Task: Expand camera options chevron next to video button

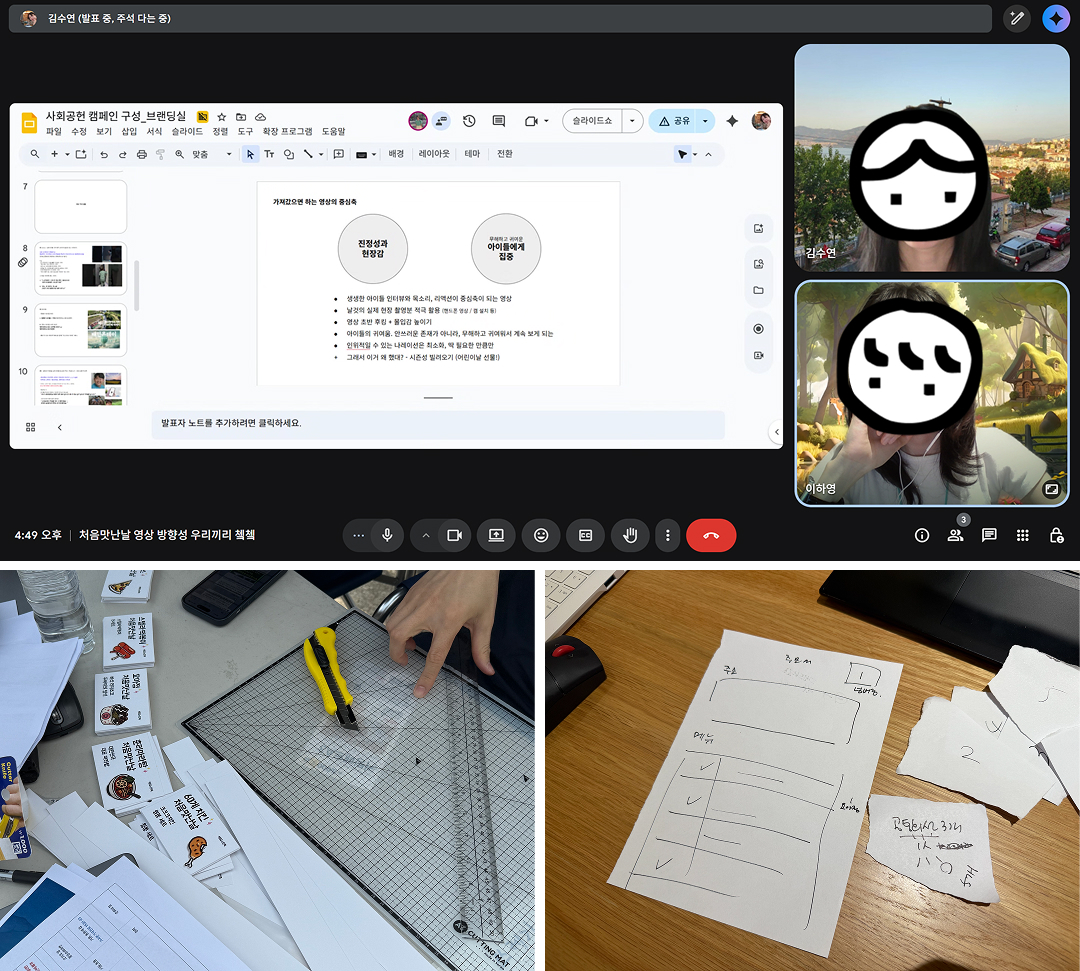Action: tap(426, 535)
